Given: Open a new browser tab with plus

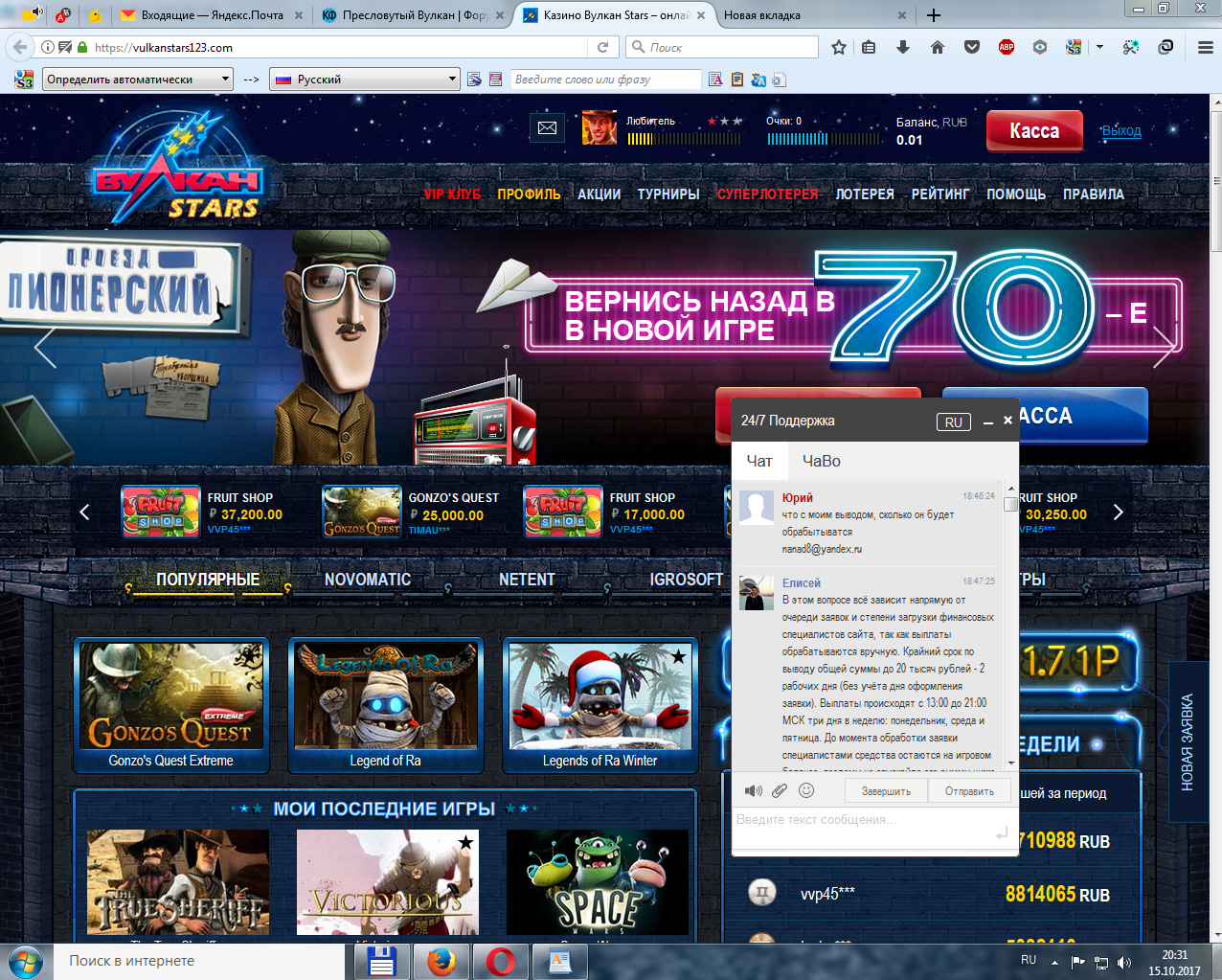Looking at the screenshot, I should 934,15.
